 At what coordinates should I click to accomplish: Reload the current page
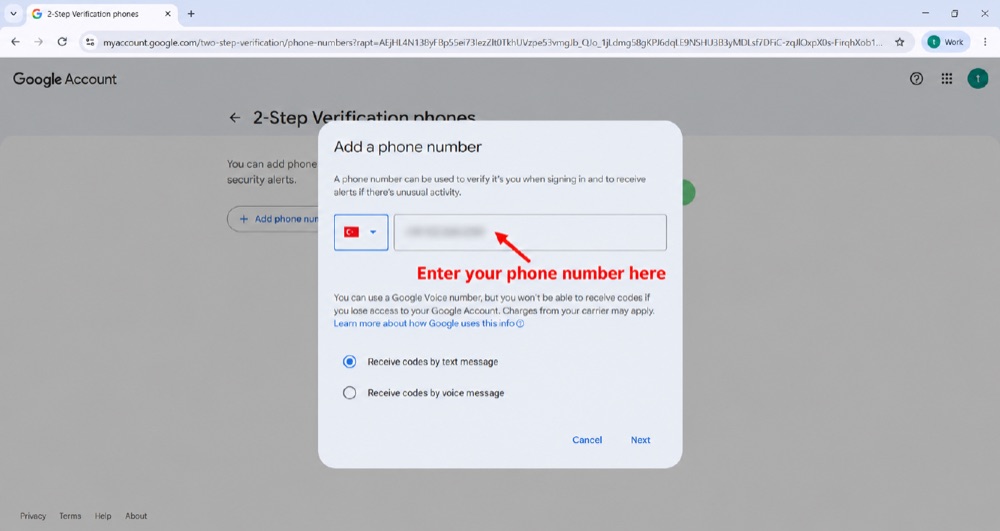pyautogui.click(x=62, y=42)
